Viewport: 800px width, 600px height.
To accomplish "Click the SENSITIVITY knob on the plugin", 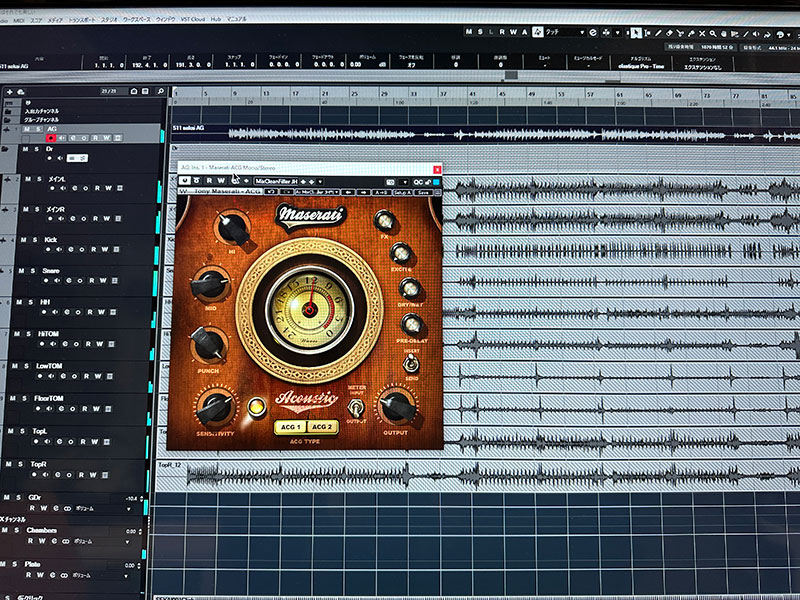I will point(216,407).
